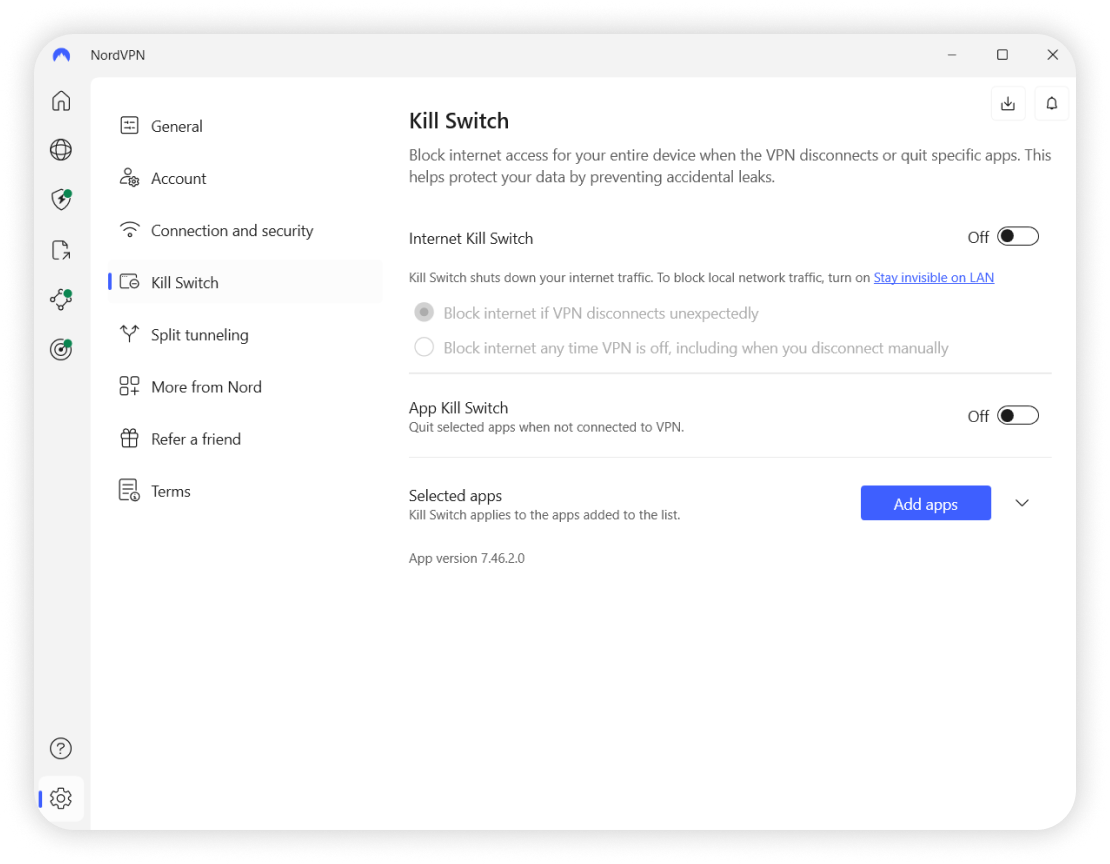The width and height of the screenshot is (1110, 864).
Task: Open the General settings section
Action: (177, 126)
